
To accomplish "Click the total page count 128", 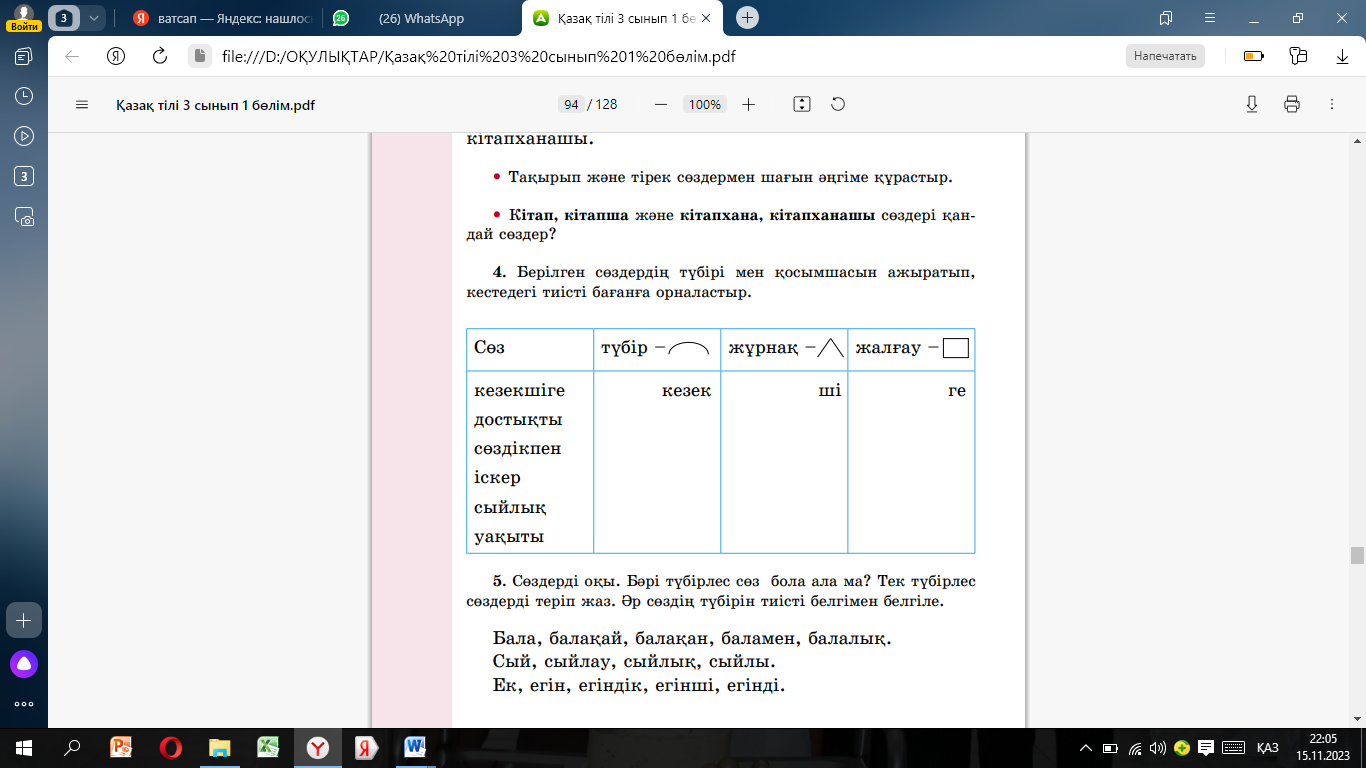I will click(606, 104).
